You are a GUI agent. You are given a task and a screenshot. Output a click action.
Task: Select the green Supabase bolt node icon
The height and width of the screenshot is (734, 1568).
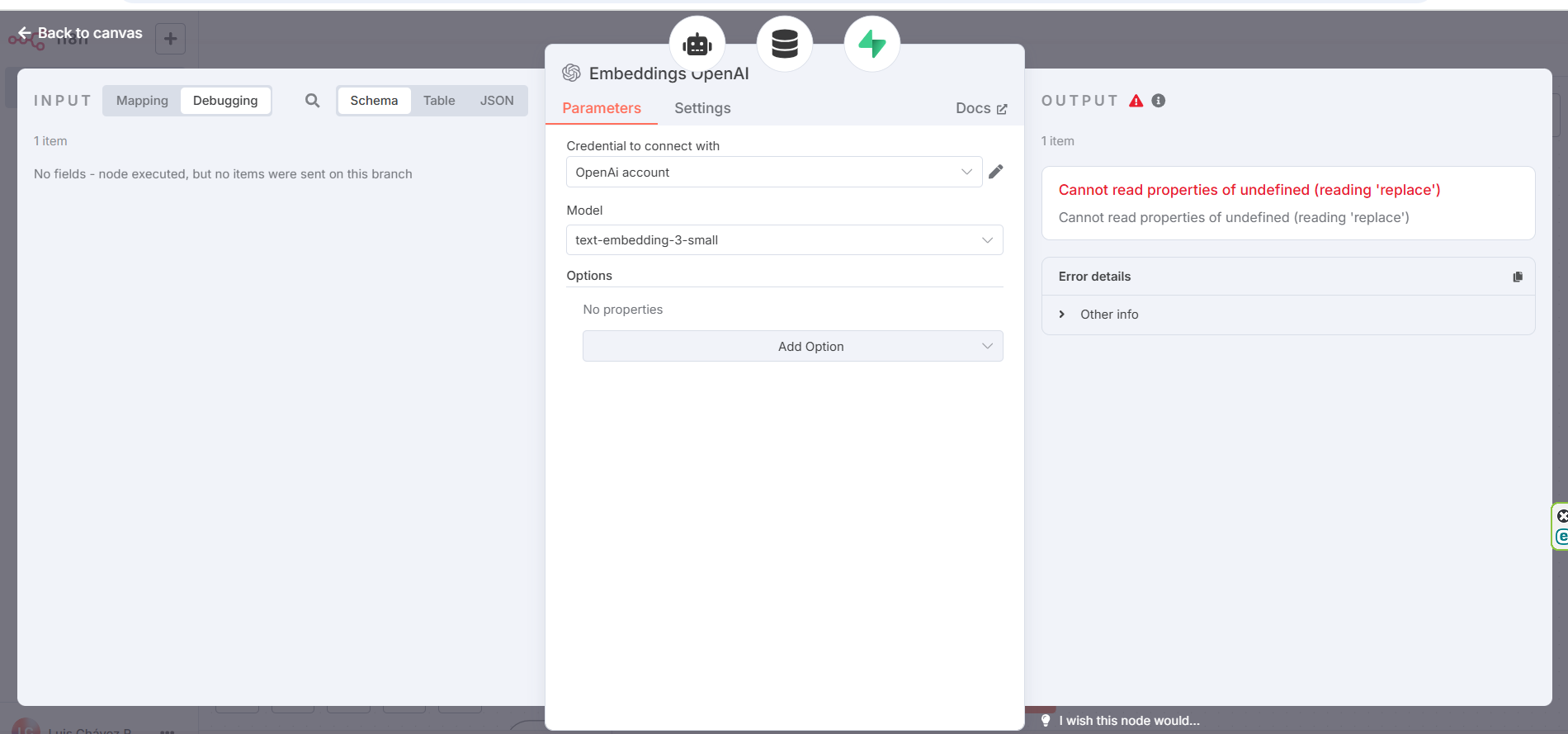click(872, 45)
